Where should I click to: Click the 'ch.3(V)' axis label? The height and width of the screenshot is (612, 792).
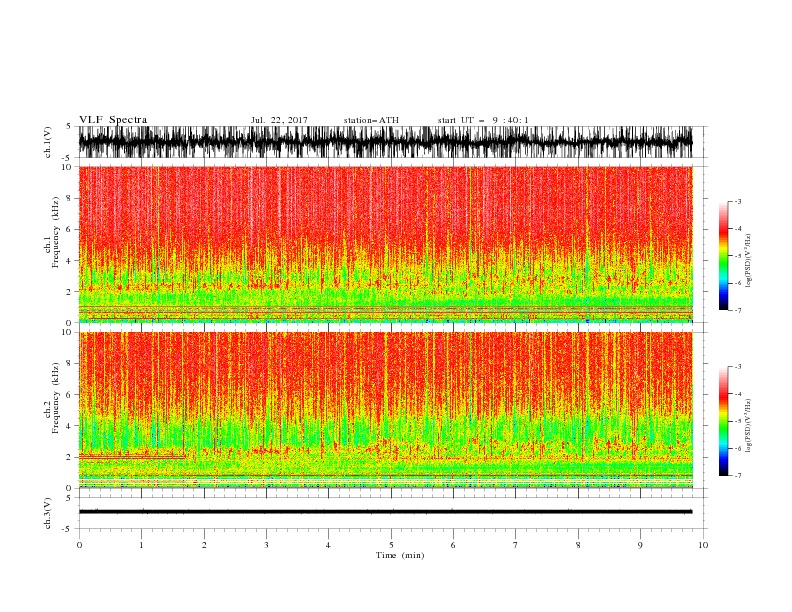pos(48,513)
